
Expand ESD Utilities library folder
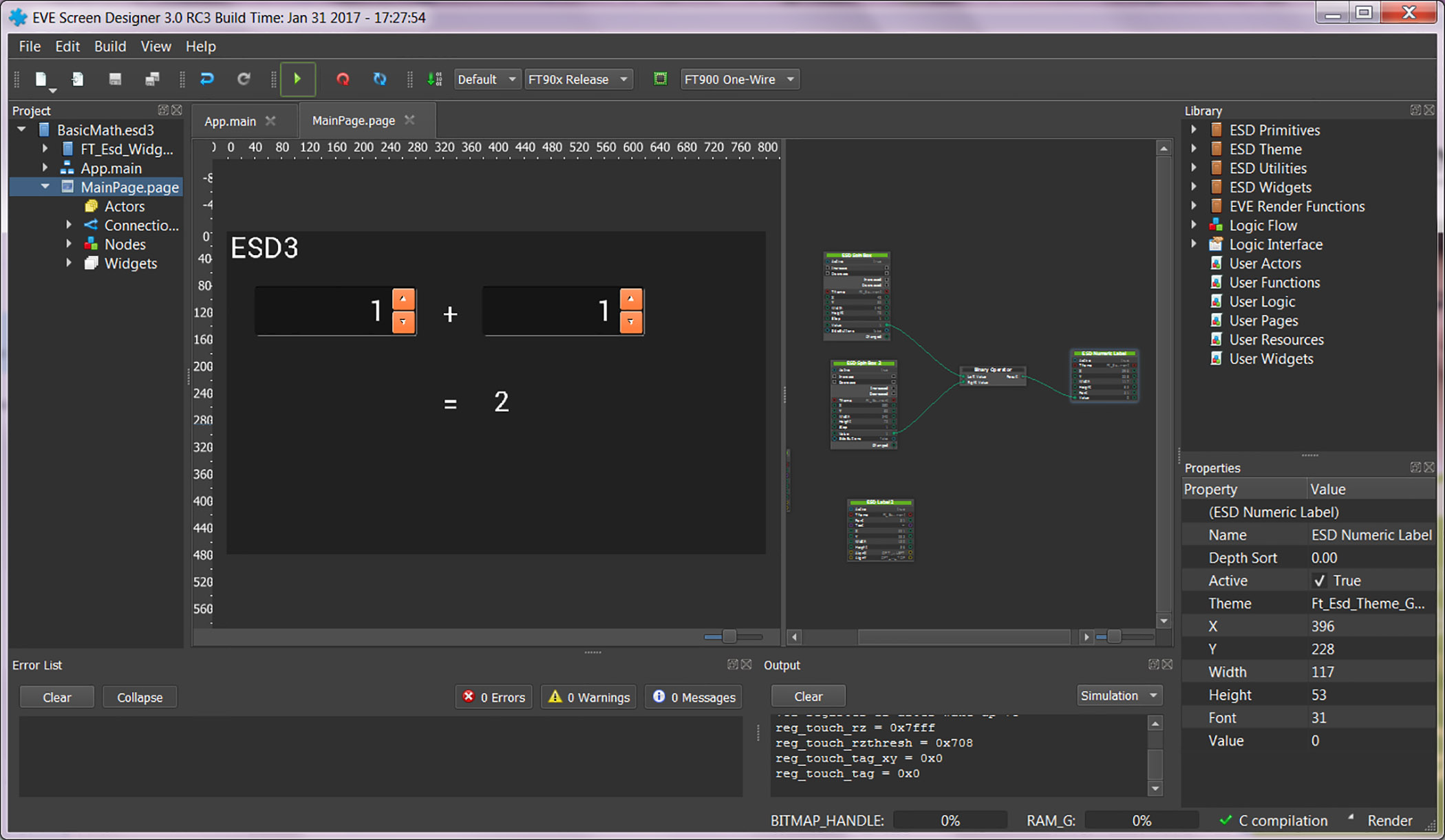point(1194,168)
